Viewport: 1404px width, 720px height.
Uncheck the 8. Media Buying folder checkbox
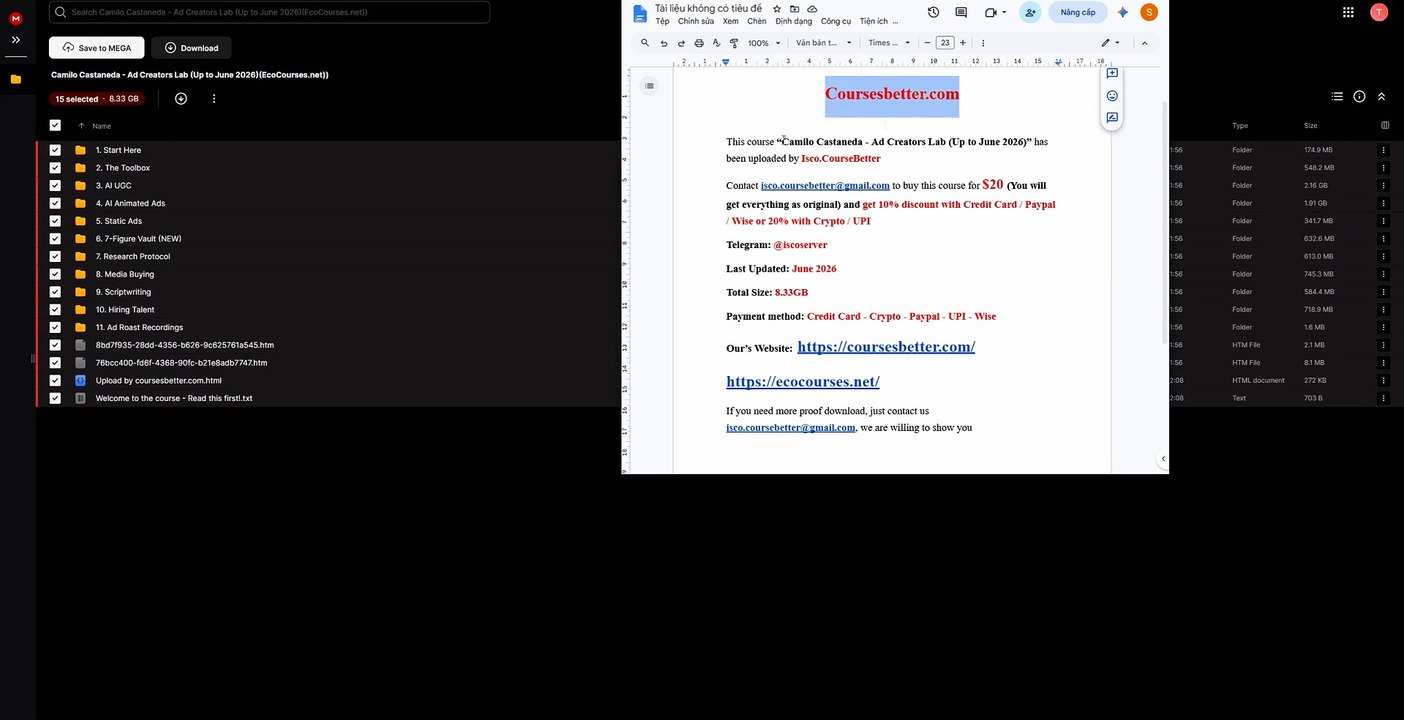(55, 274)
